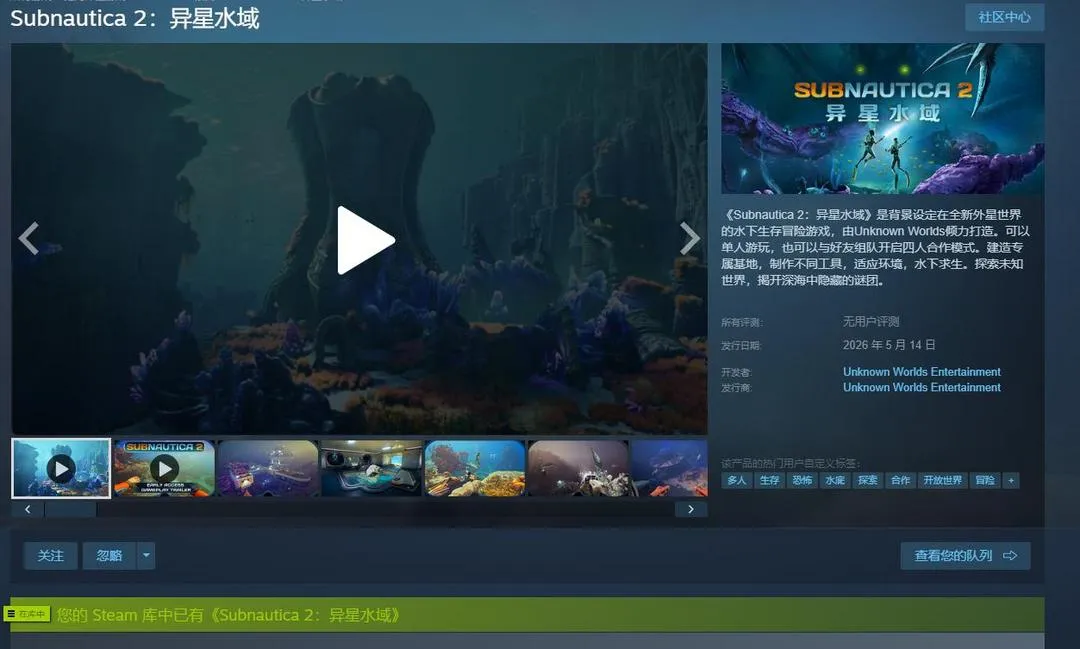Viewport: 1080px width, 649px height.
Task: Click the thumbnail strip left scroll arrow
Action: [x=28, y=509]
